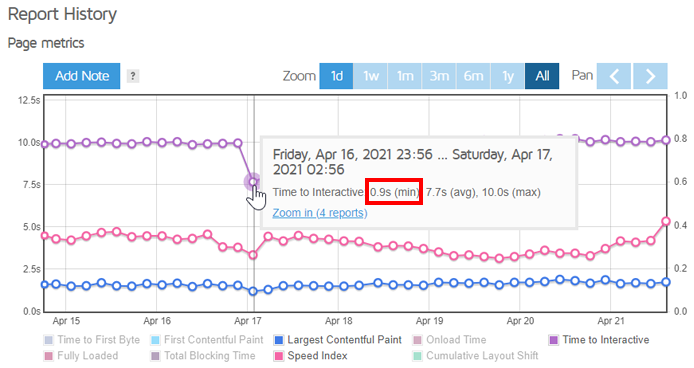The height and width of the screenshot is (368, 694).
Task: Pan the chart left with arrow
Action: click(614, 76)
